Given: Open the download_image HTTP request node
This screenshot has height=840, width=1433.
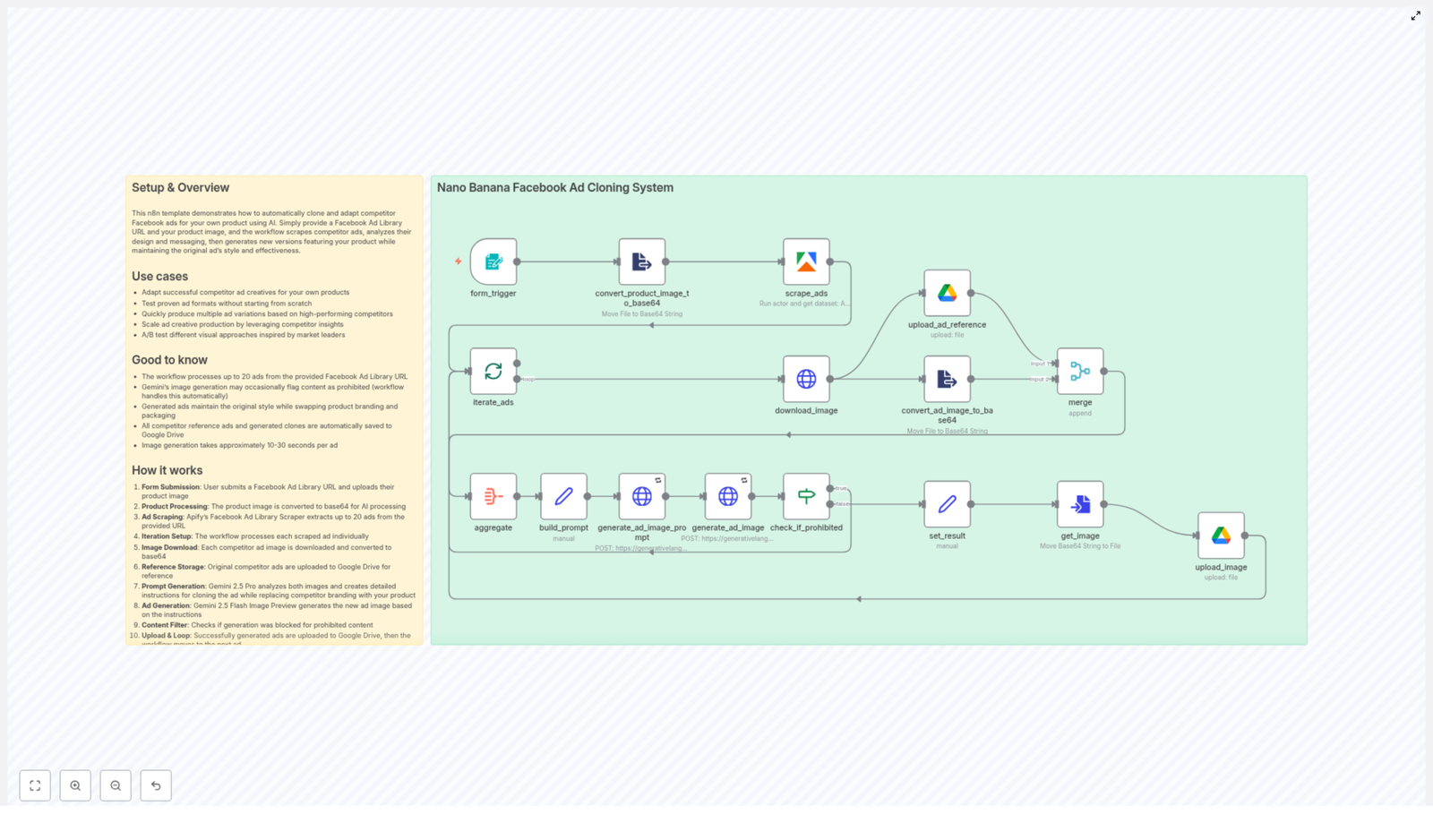Looking at the screenshot, I should pos(805,378).
